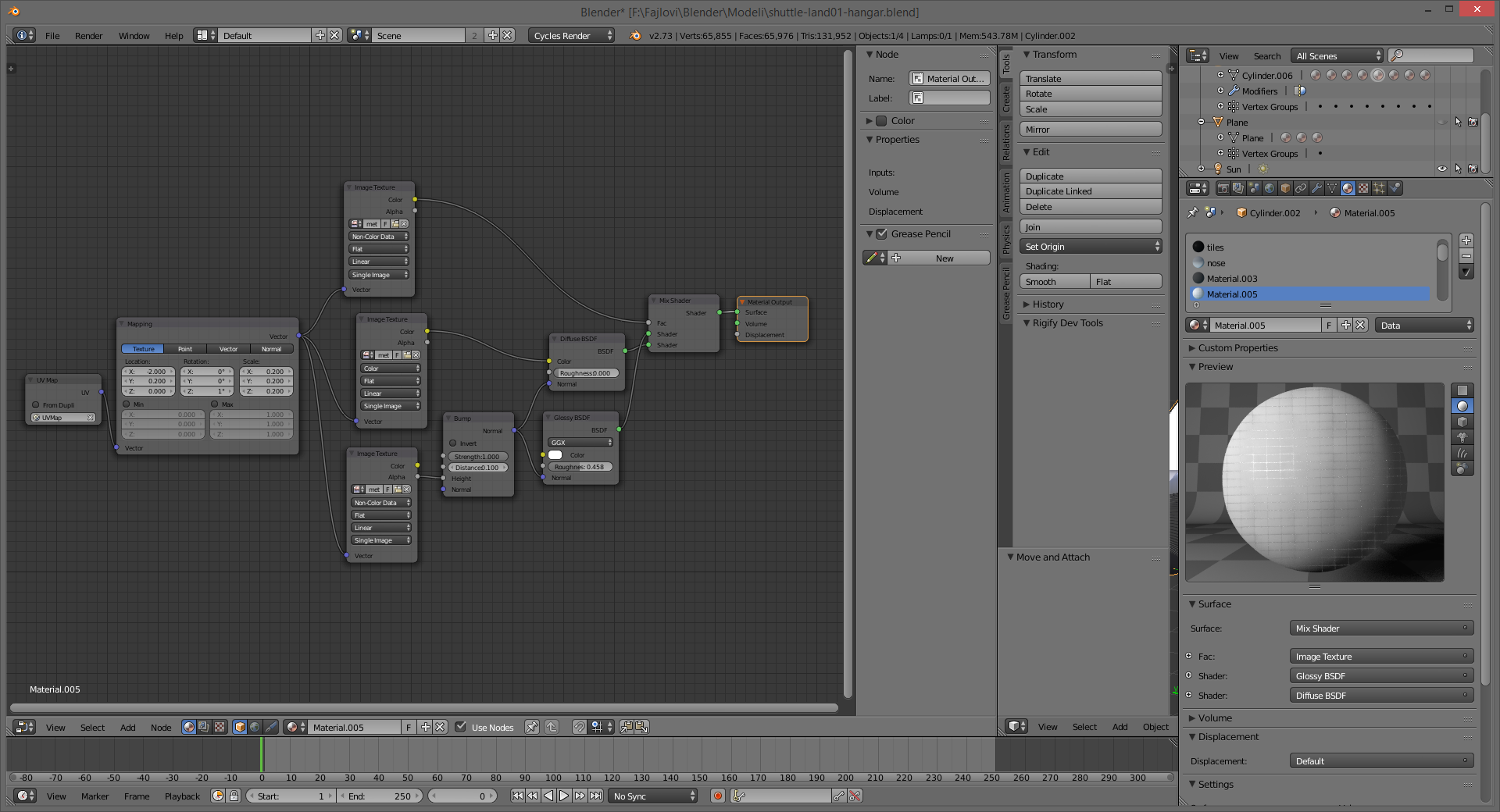Play the animation forward
1500x812 pixels.
click(564, 796)
